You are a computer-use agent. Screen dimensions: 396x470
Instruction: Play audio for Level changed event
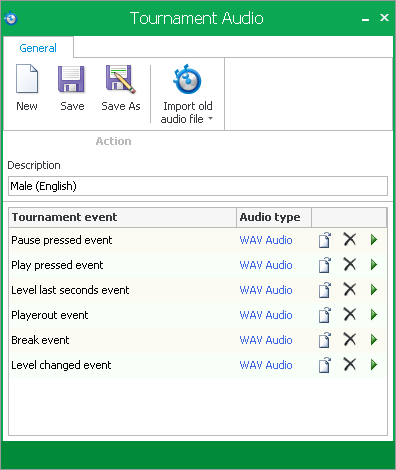pyautogui.click(x=374, y=365)
